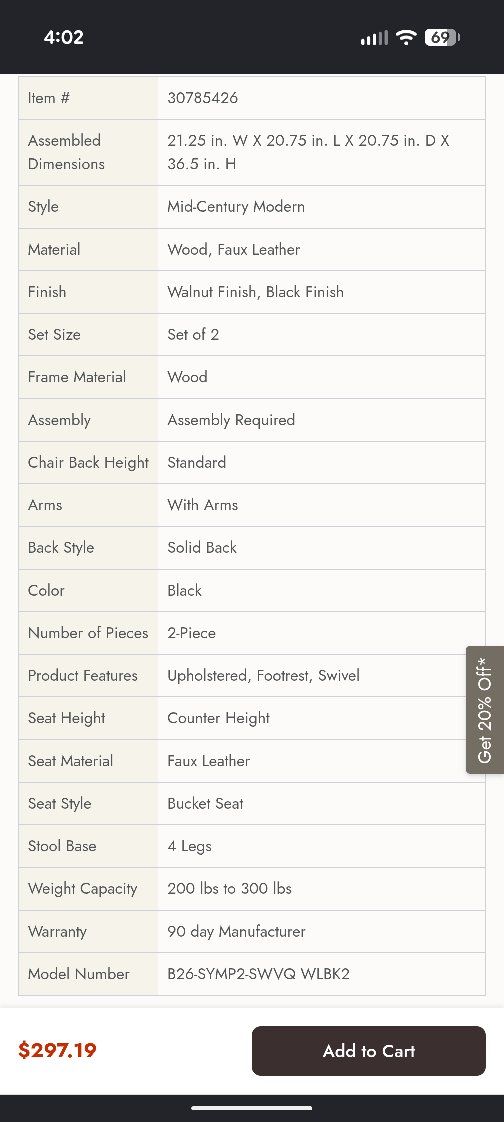504x1122 pixels.
Task: Tap the Wi-Fi status icon
Action: 406,37
